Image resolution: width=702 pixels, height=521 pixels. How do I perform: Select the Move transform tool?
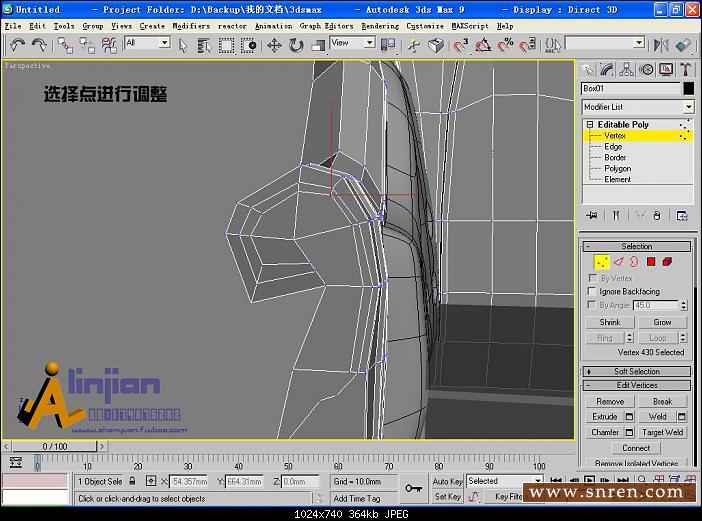(x=274, y=45)
